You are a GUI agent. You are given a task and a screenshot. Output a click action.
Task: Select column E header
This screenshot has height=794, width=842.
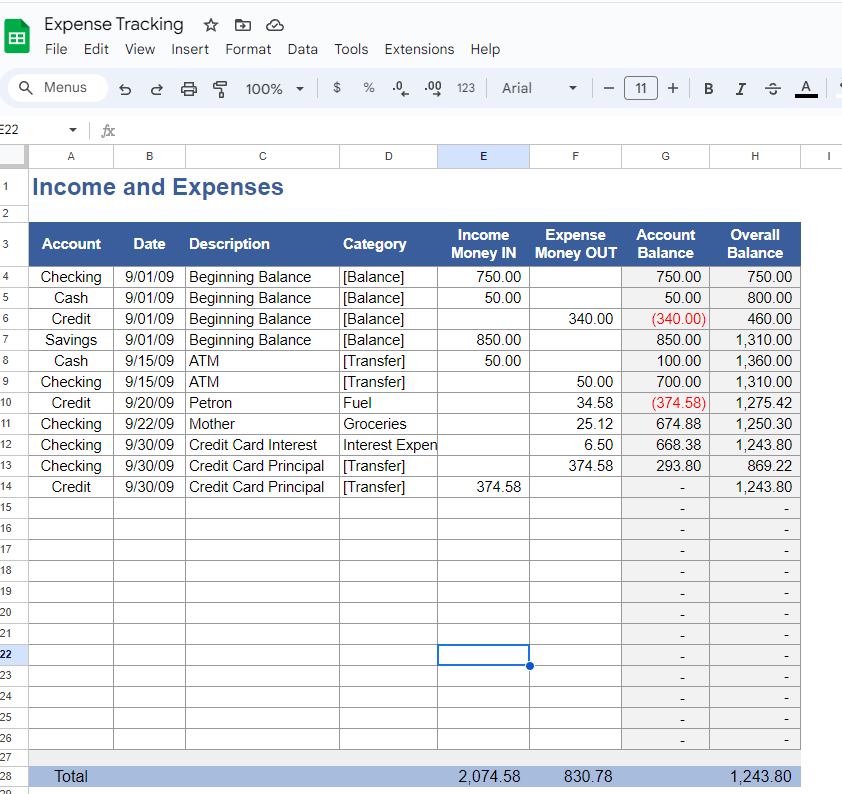(x=483, y=156)
